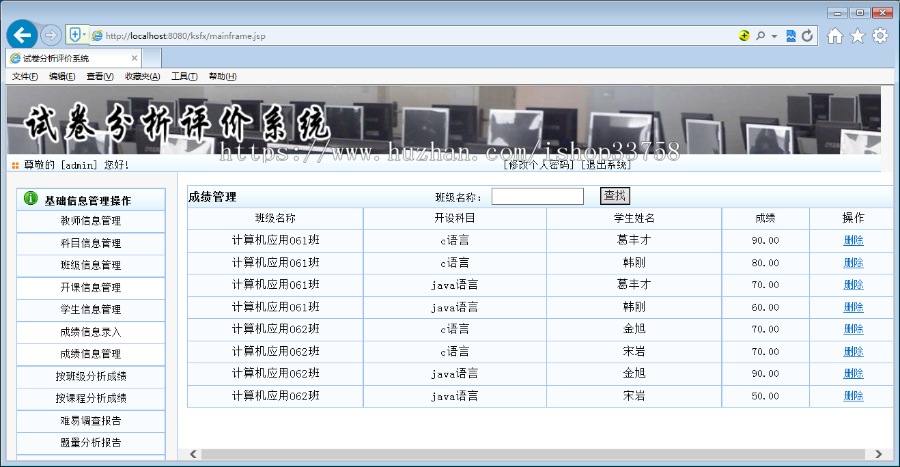
Task: Click the 班级名称 column header
Action: point(276,218)
